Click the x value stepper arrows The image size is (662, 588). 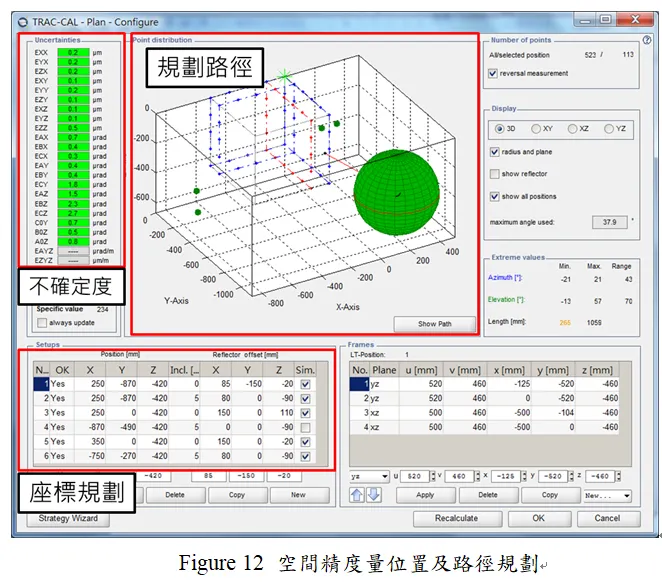(x=524, y=476)
